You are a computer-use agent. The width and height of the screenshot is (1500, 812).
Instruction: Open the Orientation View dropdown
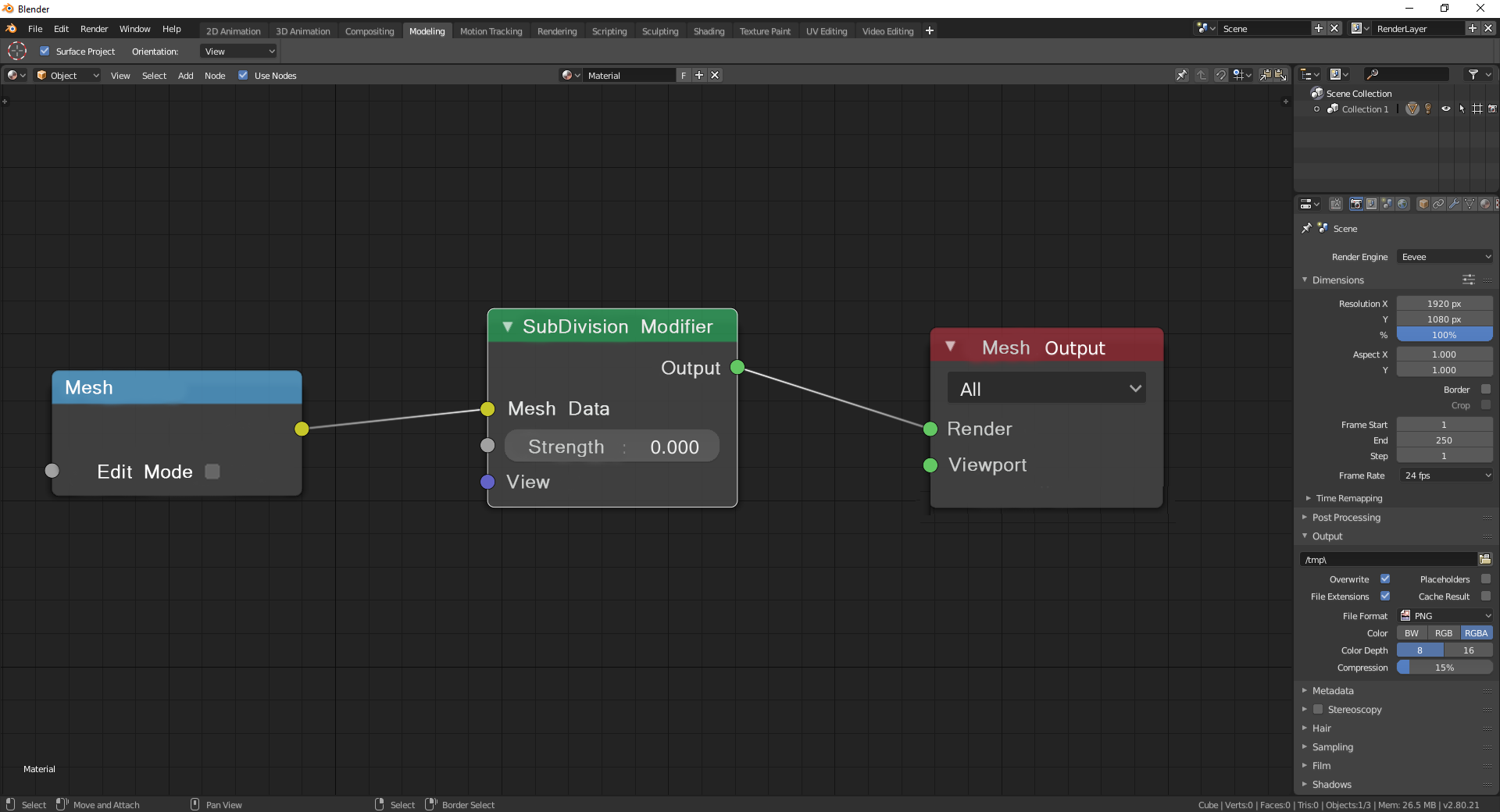(239, 52)
